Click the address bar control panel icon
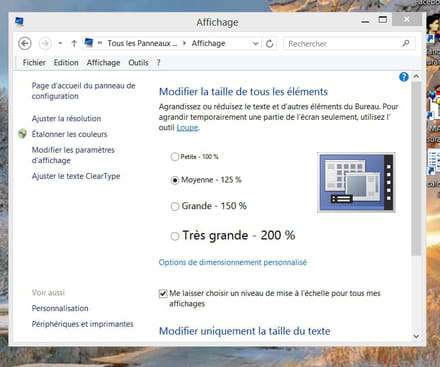Viewport: 440px width, 367px height. 89,43
